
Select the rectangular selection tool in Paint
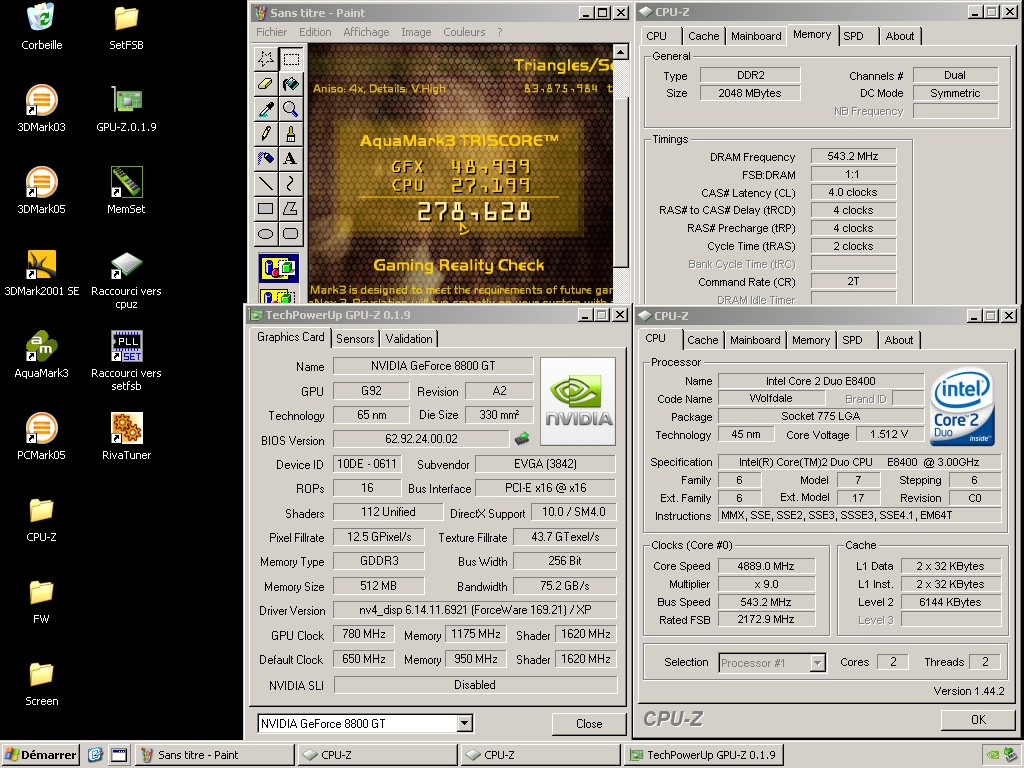click(x=291, y=59)
